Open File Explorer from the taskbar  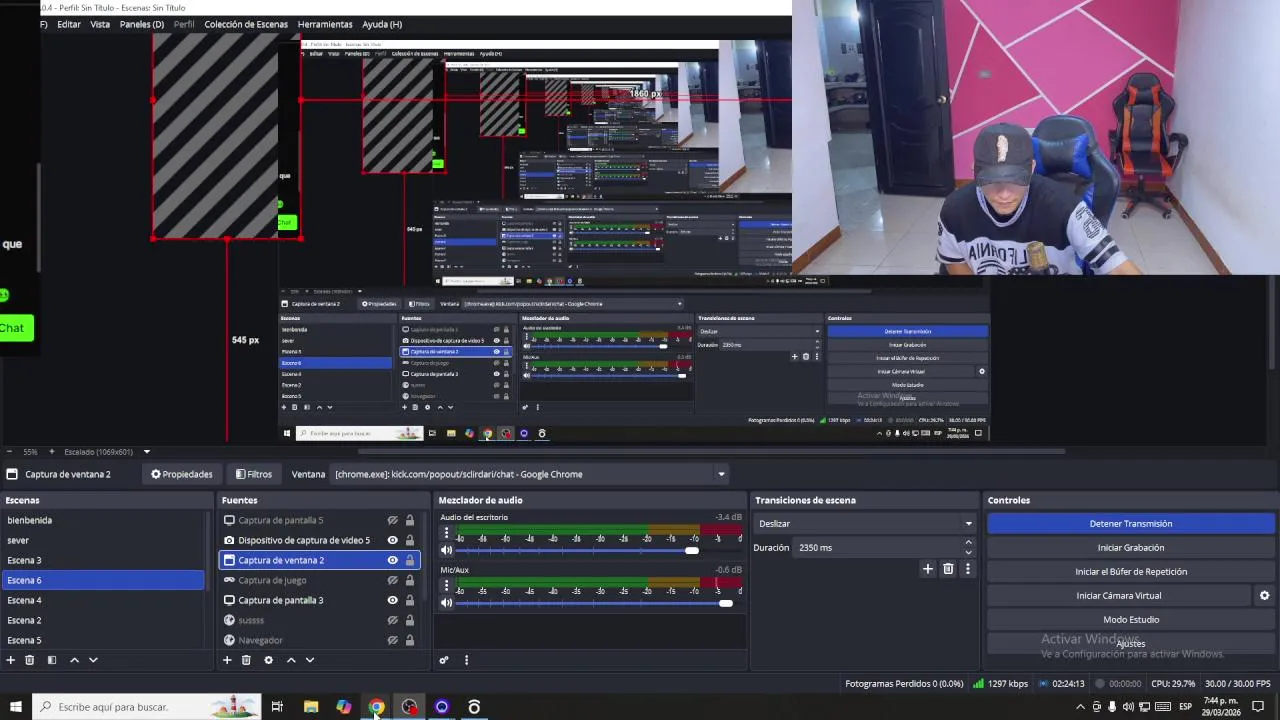click(x=311, y=707)
